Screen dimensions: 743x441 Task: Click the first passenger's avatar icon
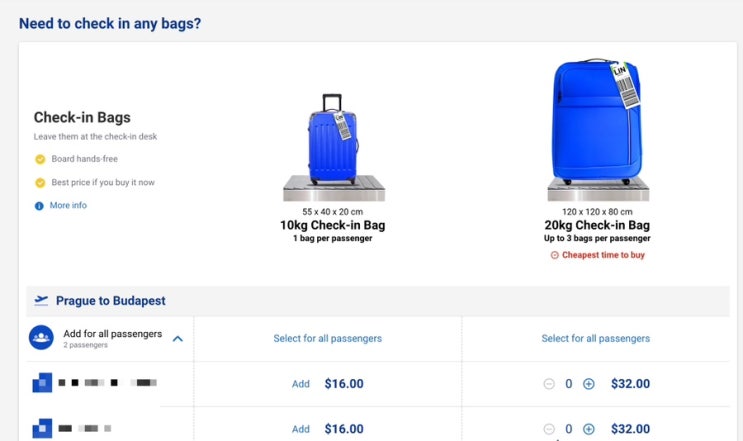[x=42, y=383]
